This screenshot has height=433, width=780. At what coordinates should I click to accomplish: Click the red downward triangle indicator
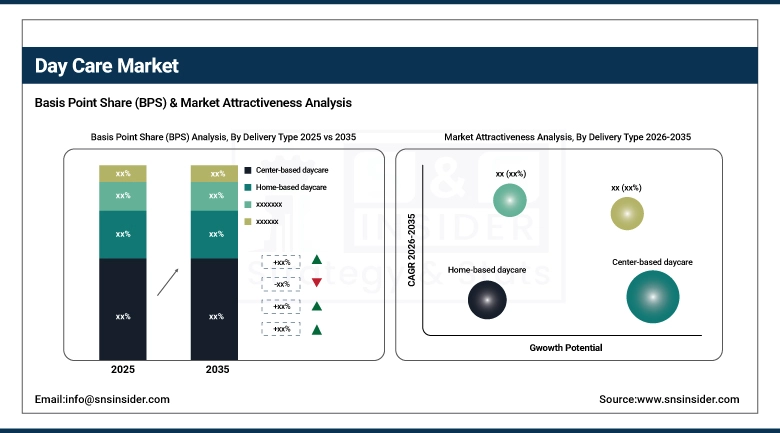click(317, 284)
